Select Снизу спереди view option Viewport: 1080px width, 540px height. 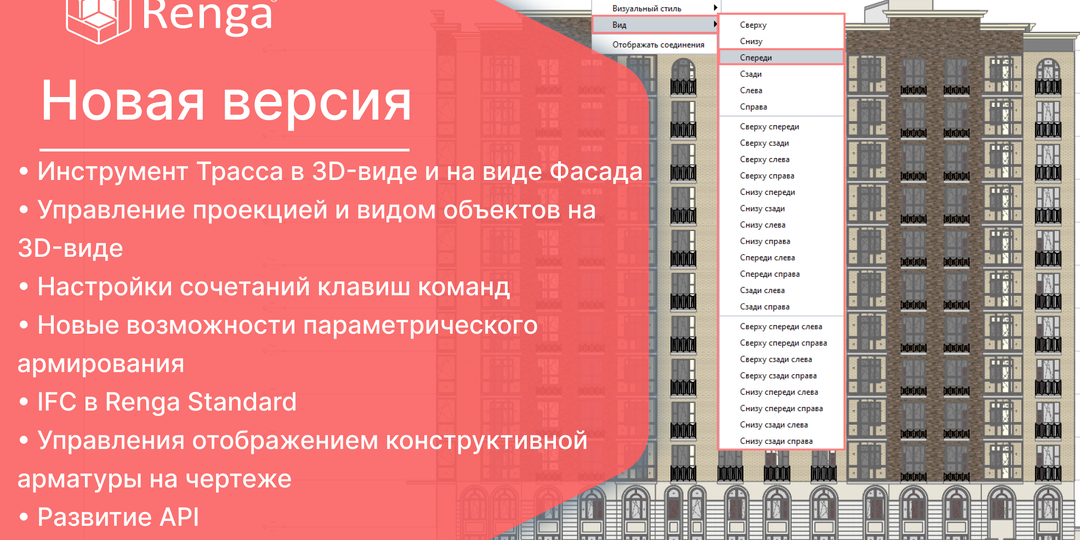pos(781,192)
